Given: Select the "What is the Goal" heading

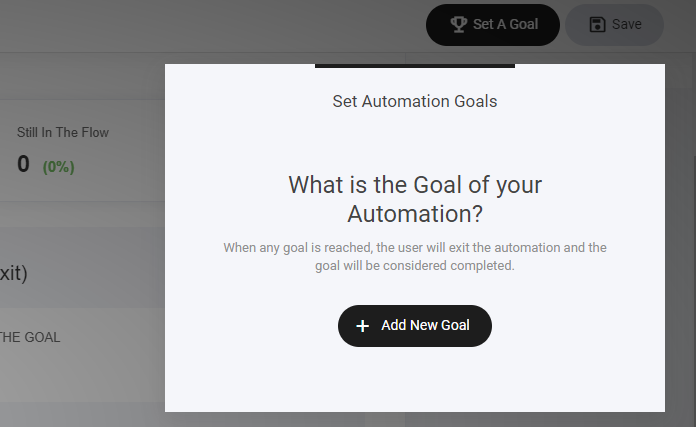Looking at the screenshot, I should click(x=414, y=199).
